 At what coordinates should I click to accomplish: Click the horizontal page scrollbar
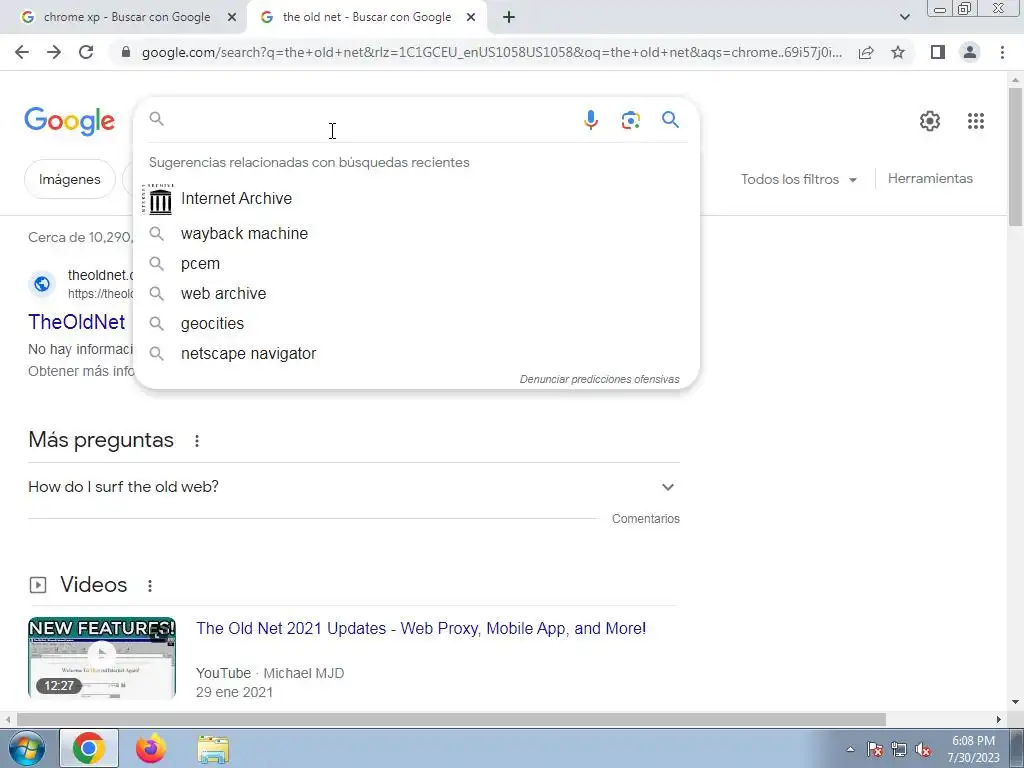coord(451,720)
